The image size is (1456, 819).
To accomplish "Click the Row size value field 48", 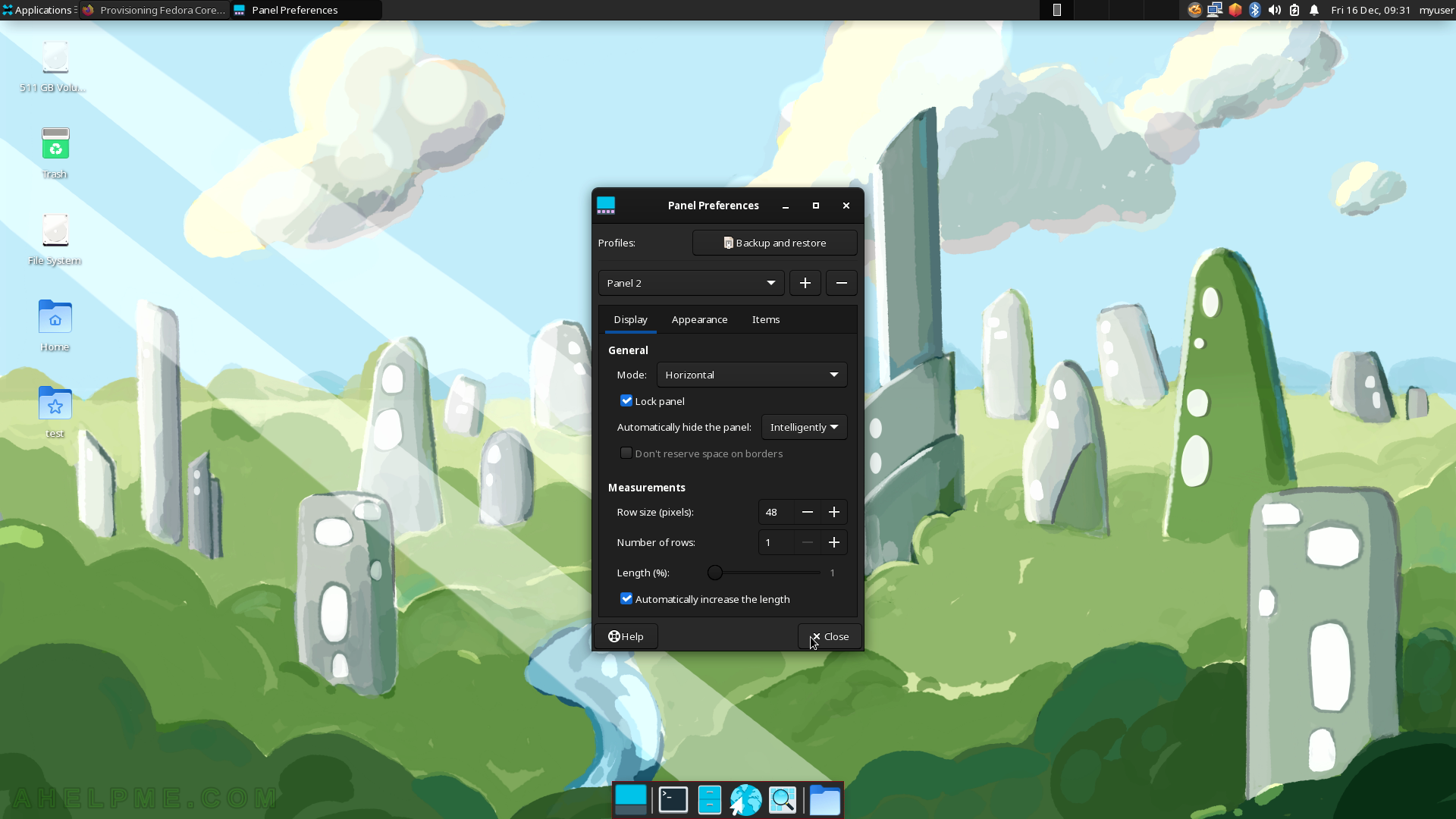I will point(777,512).
